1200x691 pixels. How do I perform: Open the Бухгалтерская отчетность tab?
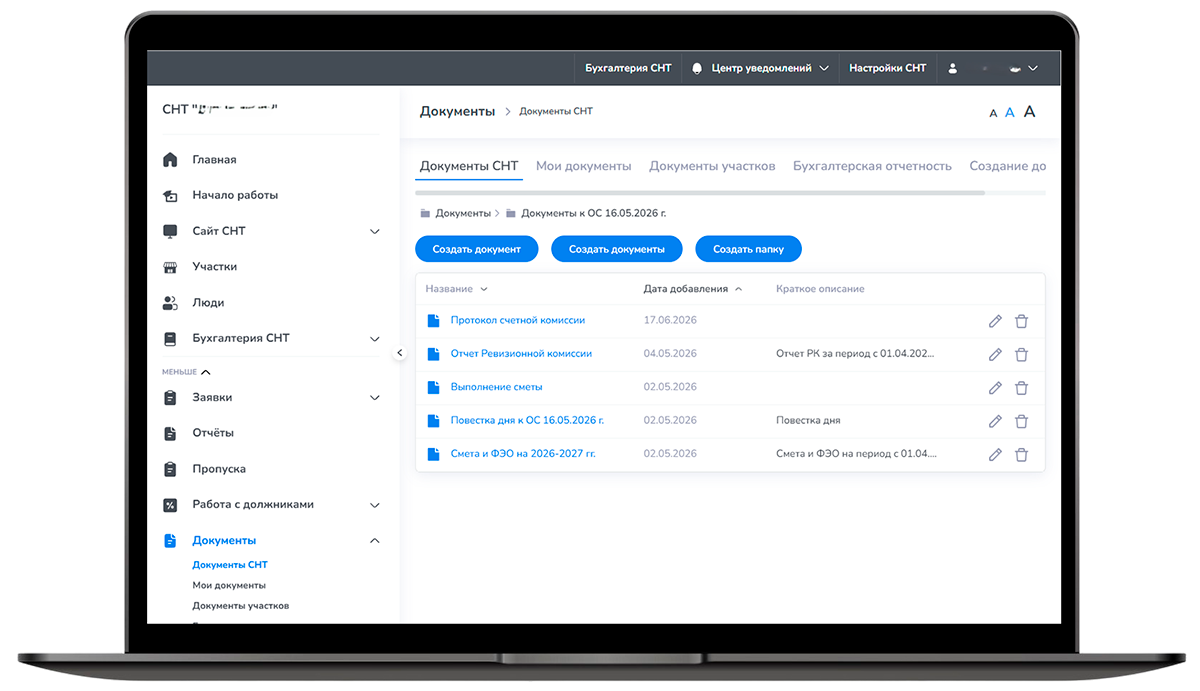point(872,166)
